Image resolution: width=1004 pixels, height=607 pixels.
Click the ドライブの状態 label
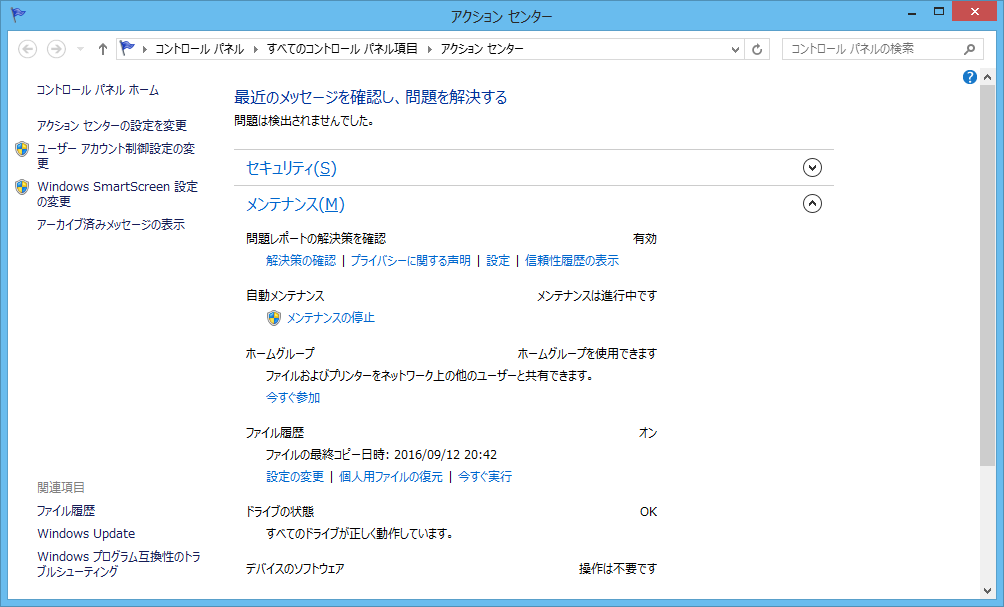coord(280,512)
